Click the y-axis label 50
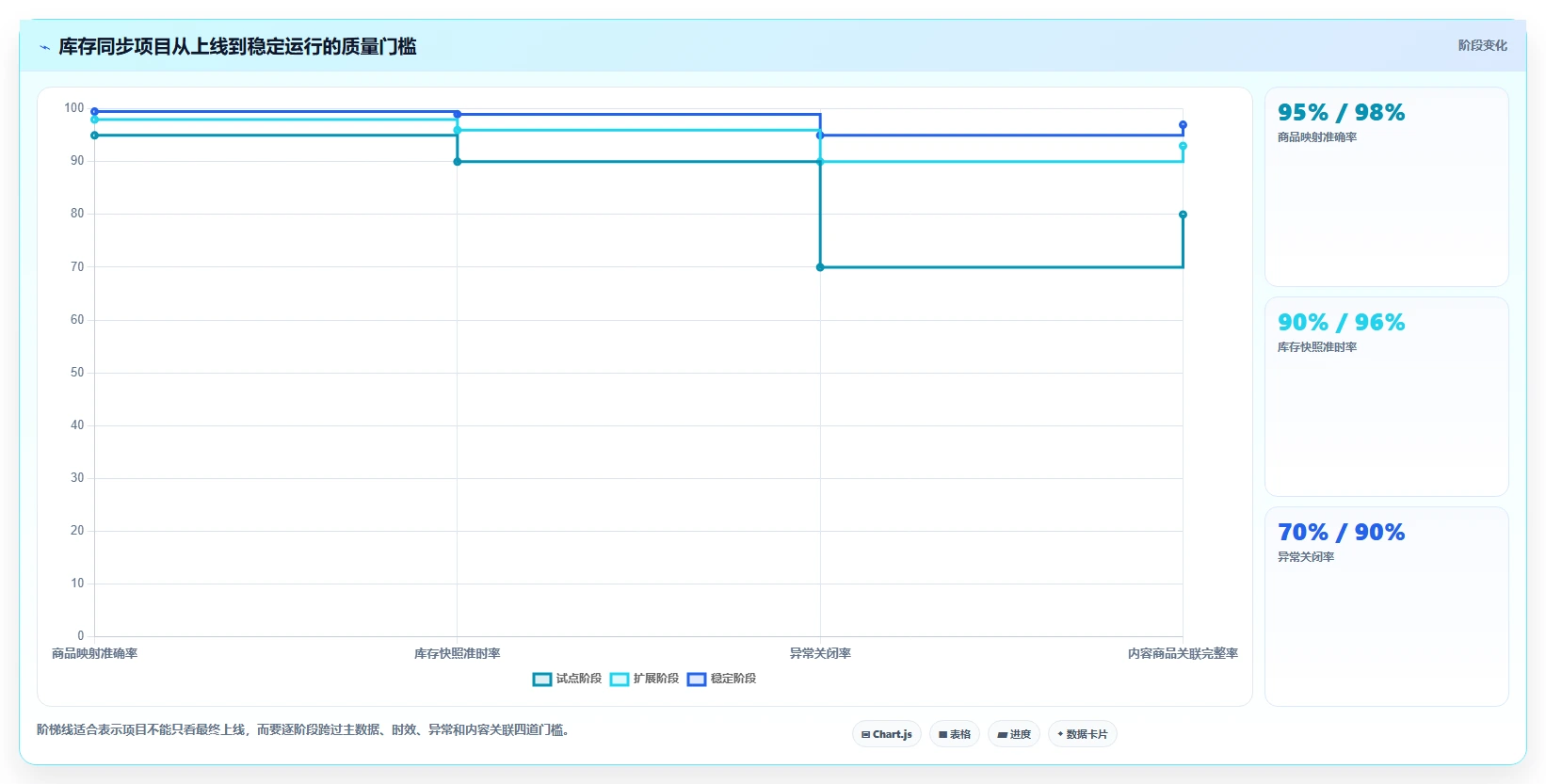The width and height of the screenshot is (1546, 784). (x=77, y=373)
